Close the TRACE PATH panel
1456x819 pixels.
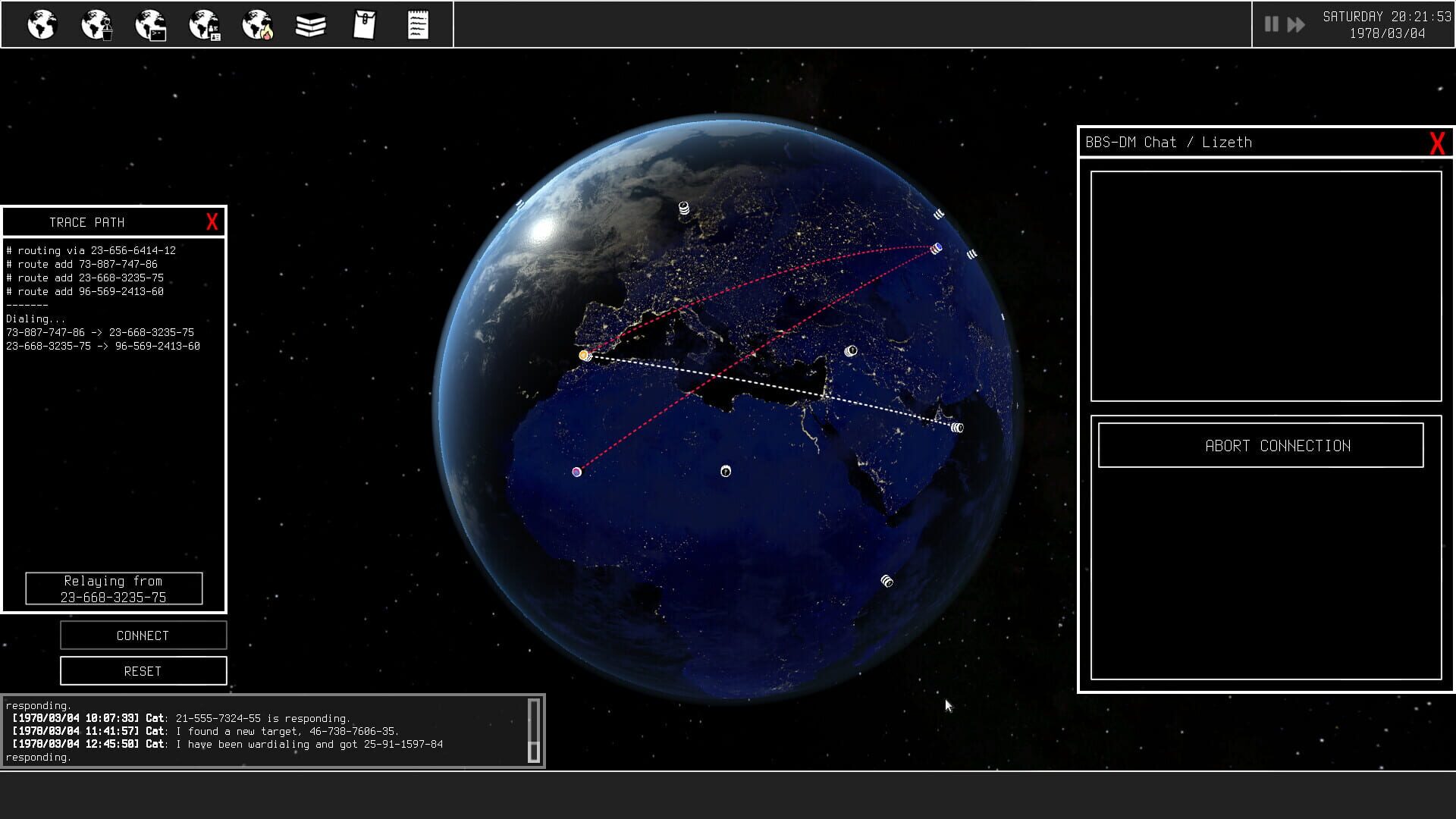(212, 221)
